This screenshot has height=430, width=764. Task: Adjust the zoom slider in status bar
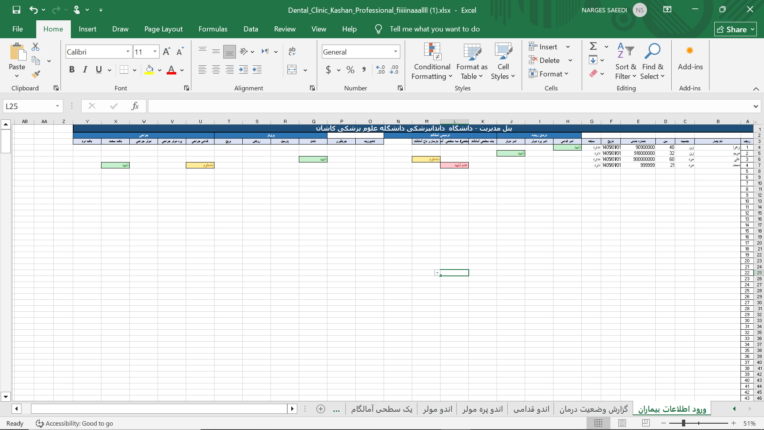point(684,423)
